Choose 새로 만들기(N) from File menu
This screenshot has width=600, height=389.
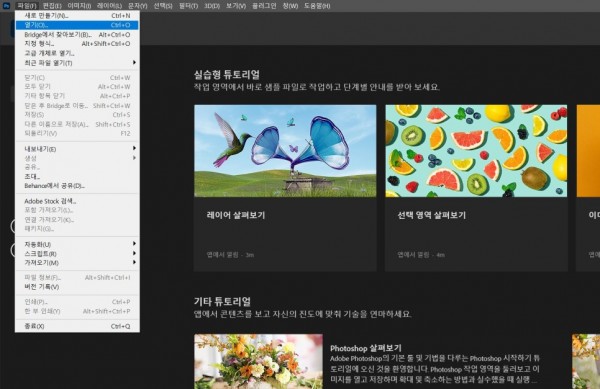point(77,16)
